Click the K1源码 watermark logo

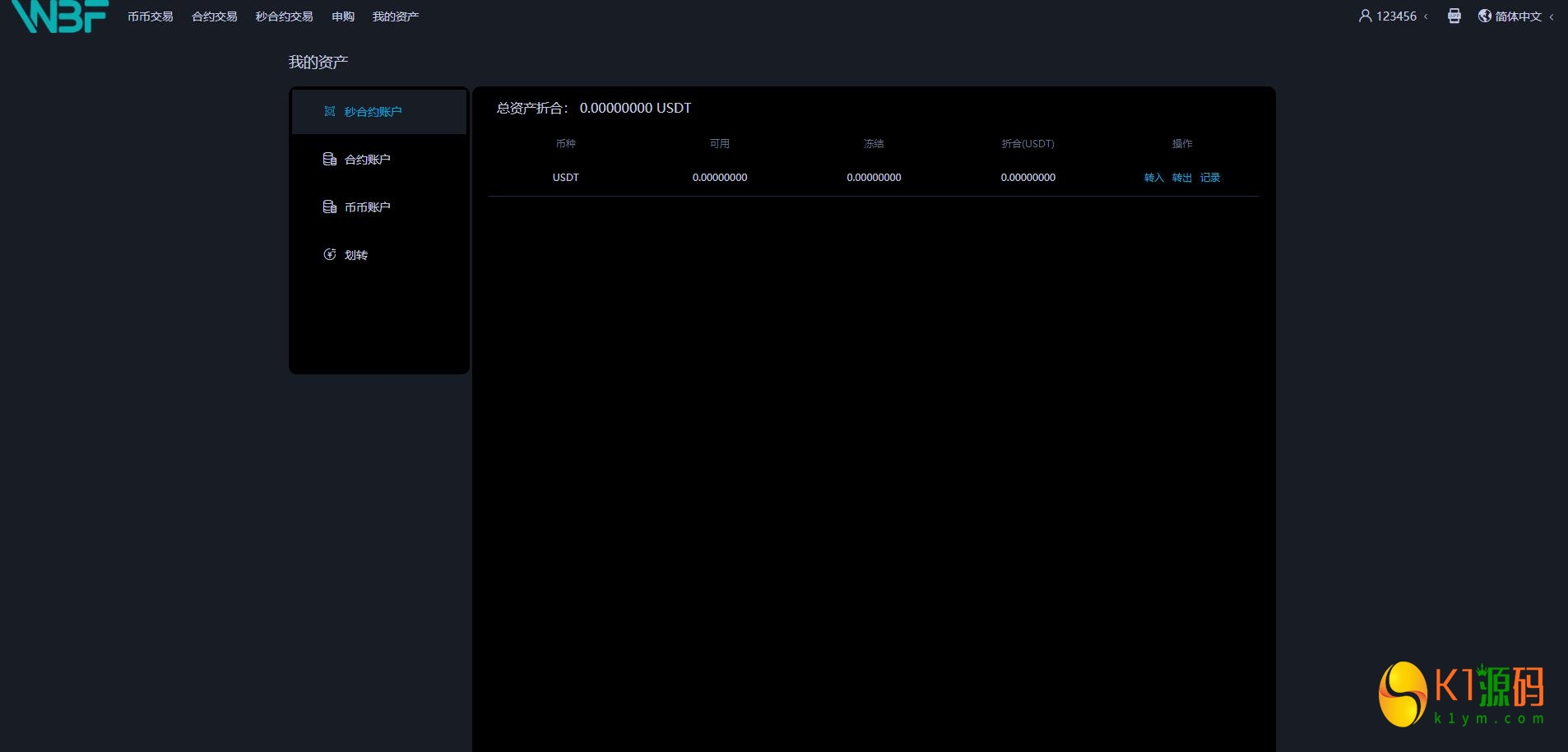pyautogui.click(x=1461, y=694)
